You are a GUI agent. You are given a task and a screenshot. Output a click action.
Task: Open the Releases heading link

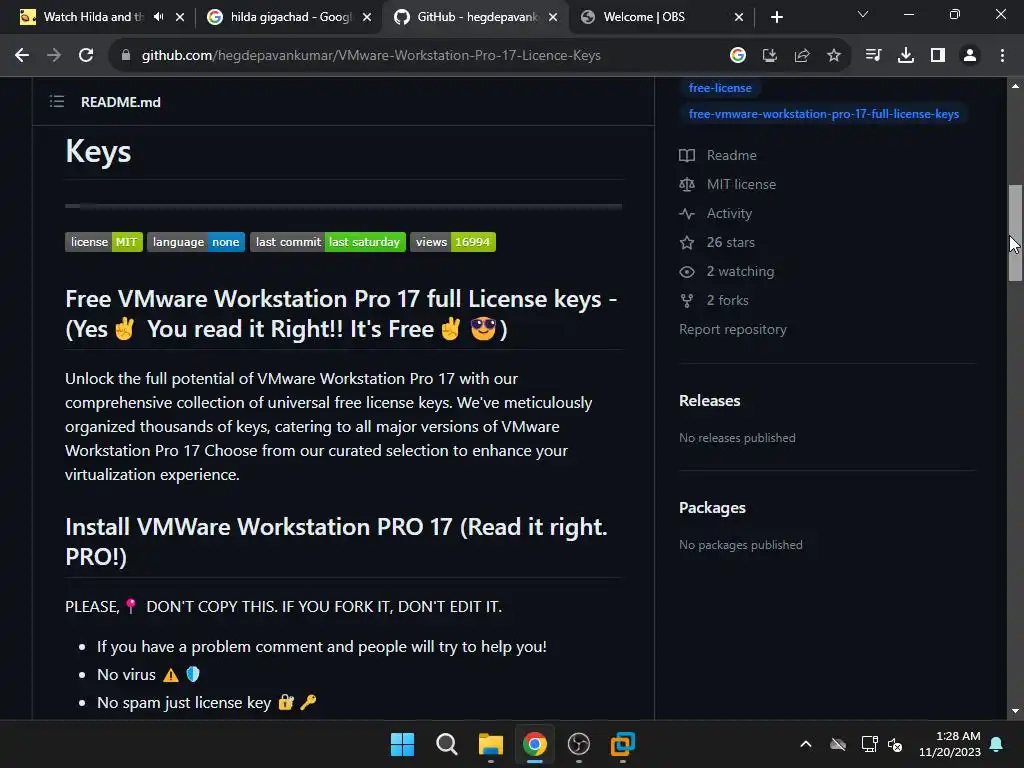pyautogui.click(x=709, y=400)
